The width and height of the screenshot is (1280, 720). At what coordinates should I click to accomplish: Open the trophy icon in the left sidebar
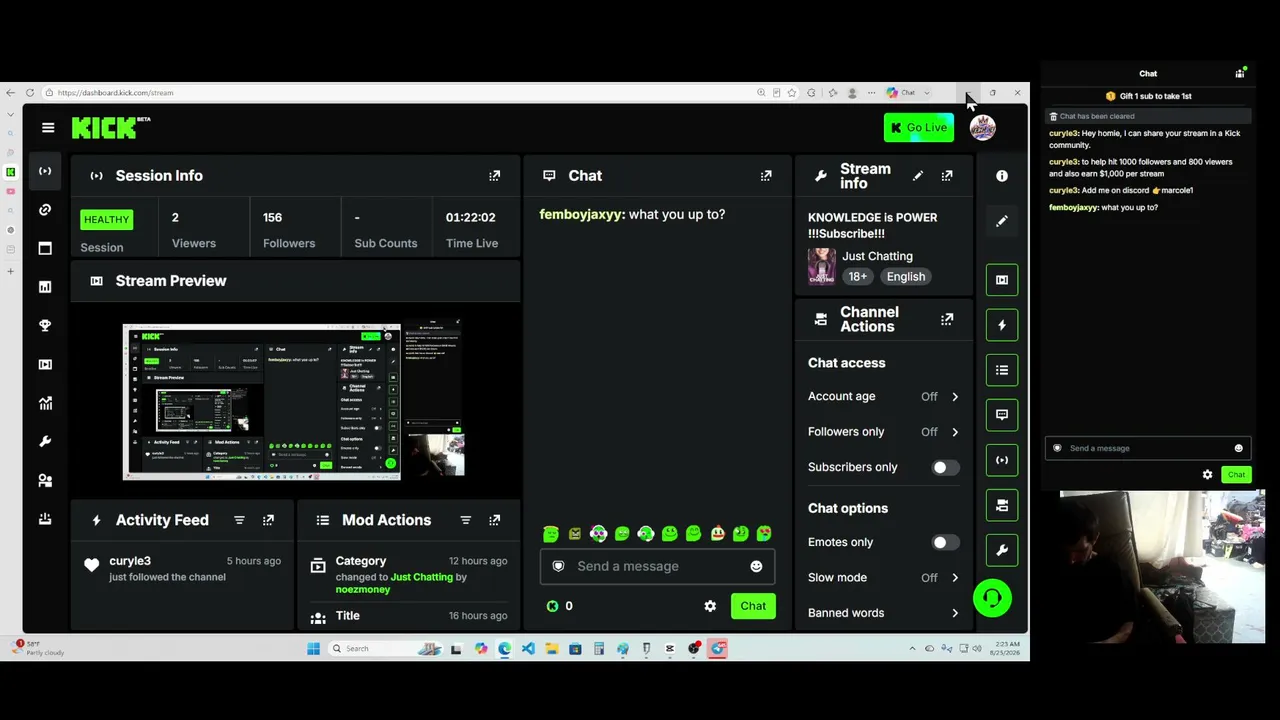pyautogui.click(x=45, y=325)
